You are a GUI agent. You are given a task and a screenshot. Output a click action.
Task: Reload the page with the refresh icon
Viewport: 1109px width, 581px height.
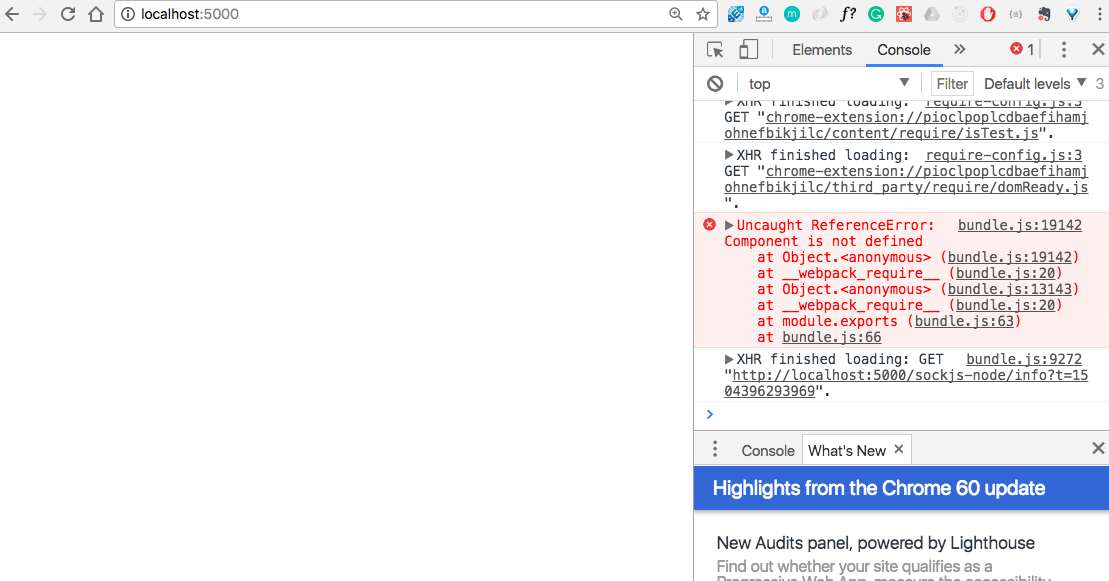pyautogui.click(x=68, y=15)
